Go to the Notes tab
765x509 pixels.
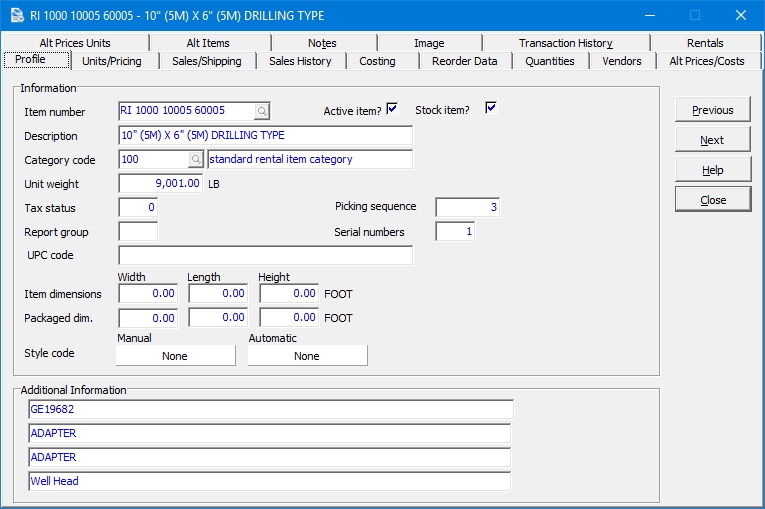(x=322, y=43)
